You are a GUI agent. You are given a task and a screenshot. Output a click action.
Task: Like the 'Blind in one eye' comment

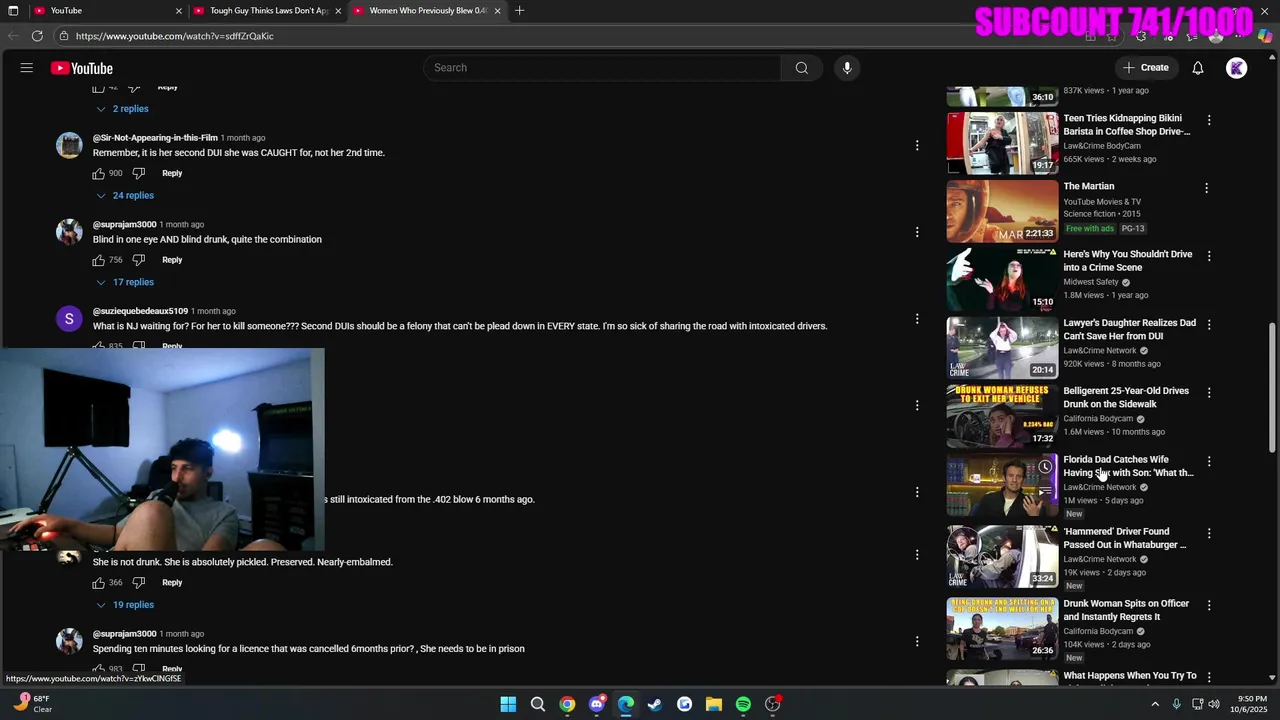pyautogui.click(x=99, y=260)
